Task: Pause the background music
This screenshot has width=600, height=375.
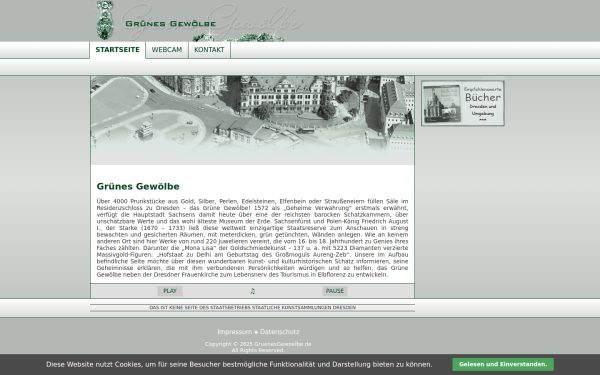Action: coord(334,291)
